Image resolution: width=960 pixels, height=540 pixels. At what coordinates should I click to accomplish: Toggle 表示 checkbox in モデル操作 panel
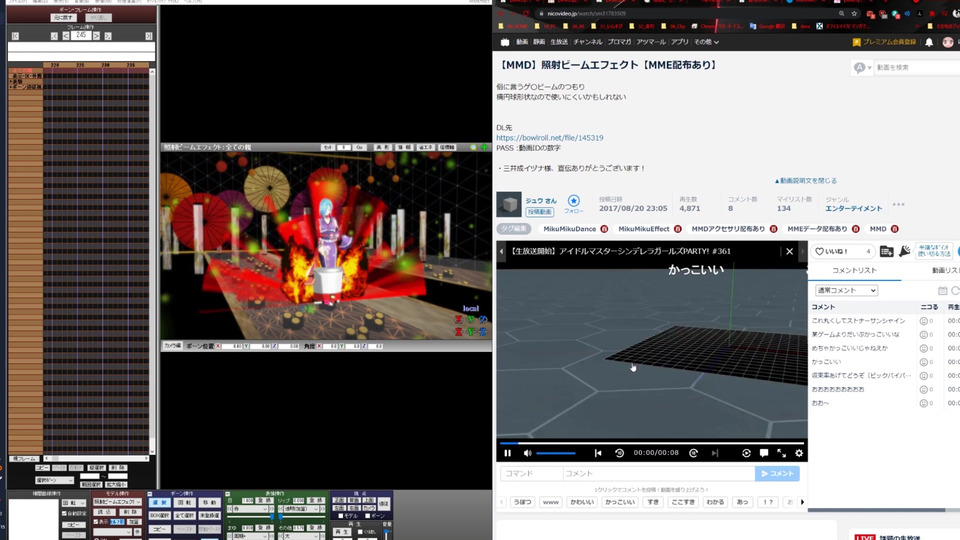coord(96,522)
